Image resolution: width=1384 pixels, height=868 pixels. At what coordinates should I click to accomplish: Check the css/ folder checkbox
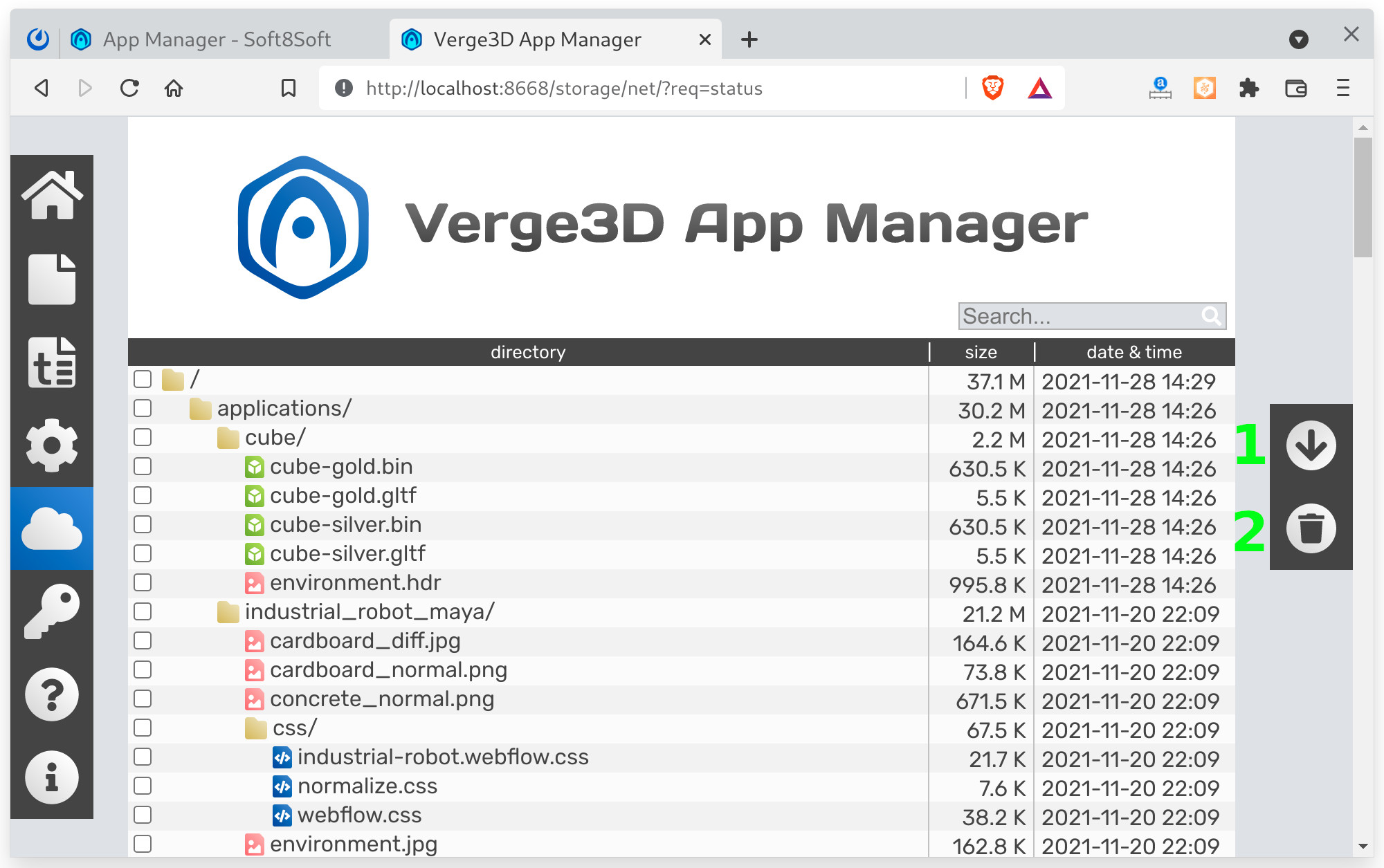pos(143,728)
